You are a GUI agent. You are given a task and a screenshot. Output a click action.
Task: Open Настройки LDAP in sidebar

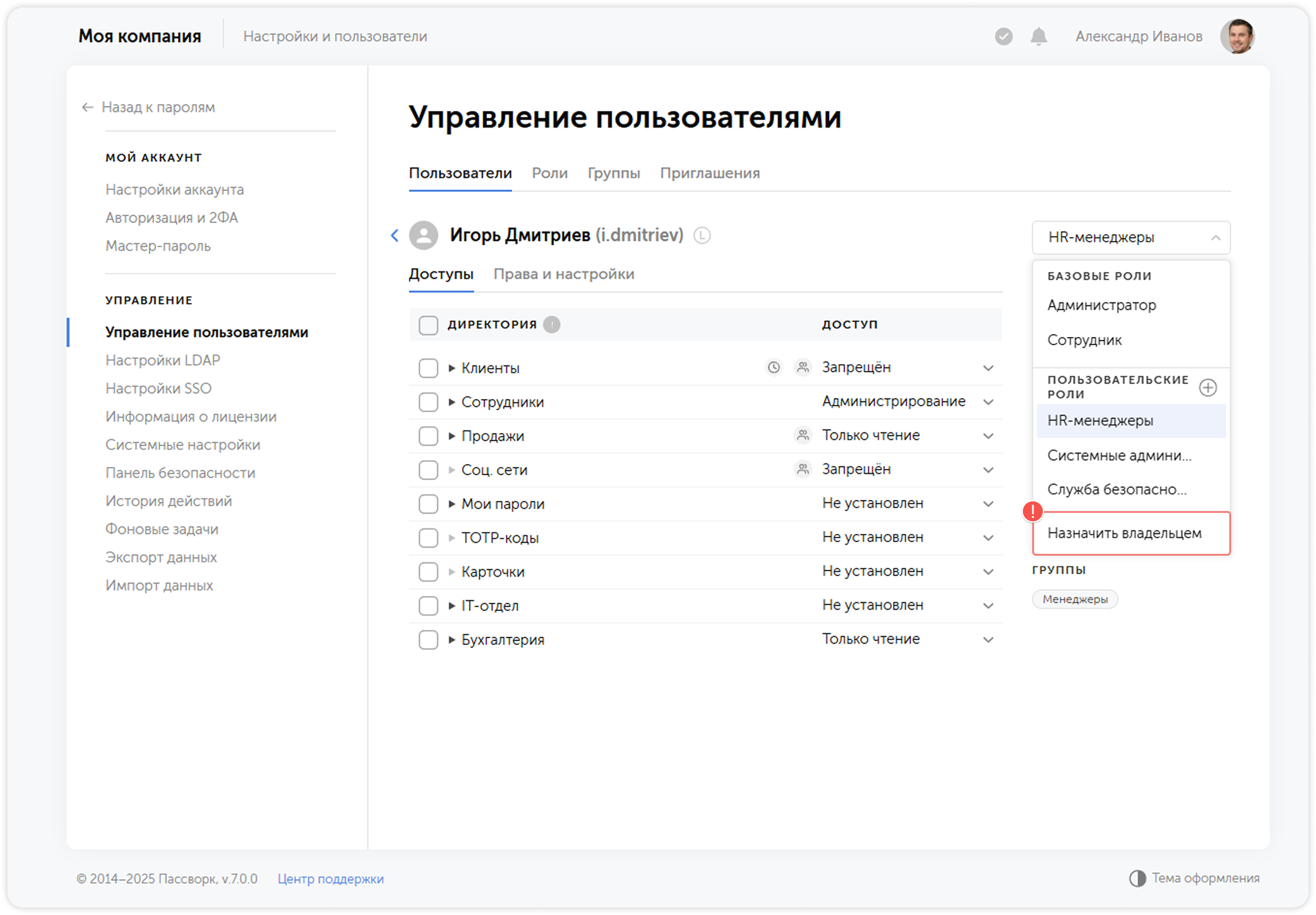163,361
